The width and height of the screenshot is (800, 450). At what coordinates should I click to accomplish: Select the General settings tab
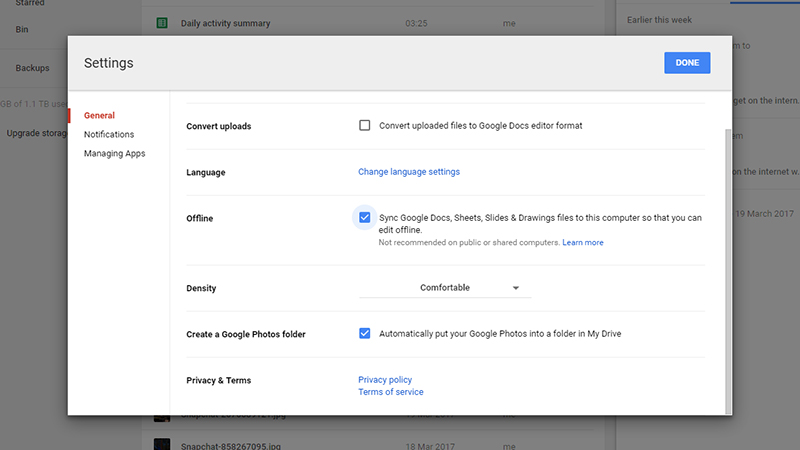point(99,115)
